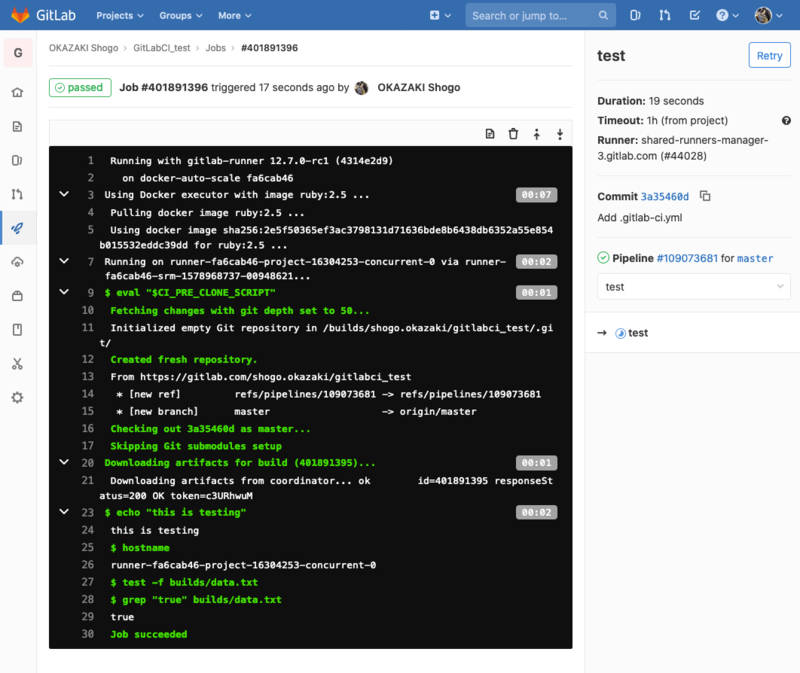
Task: Open pipeline #109073681 link
Action: (687, 258)
